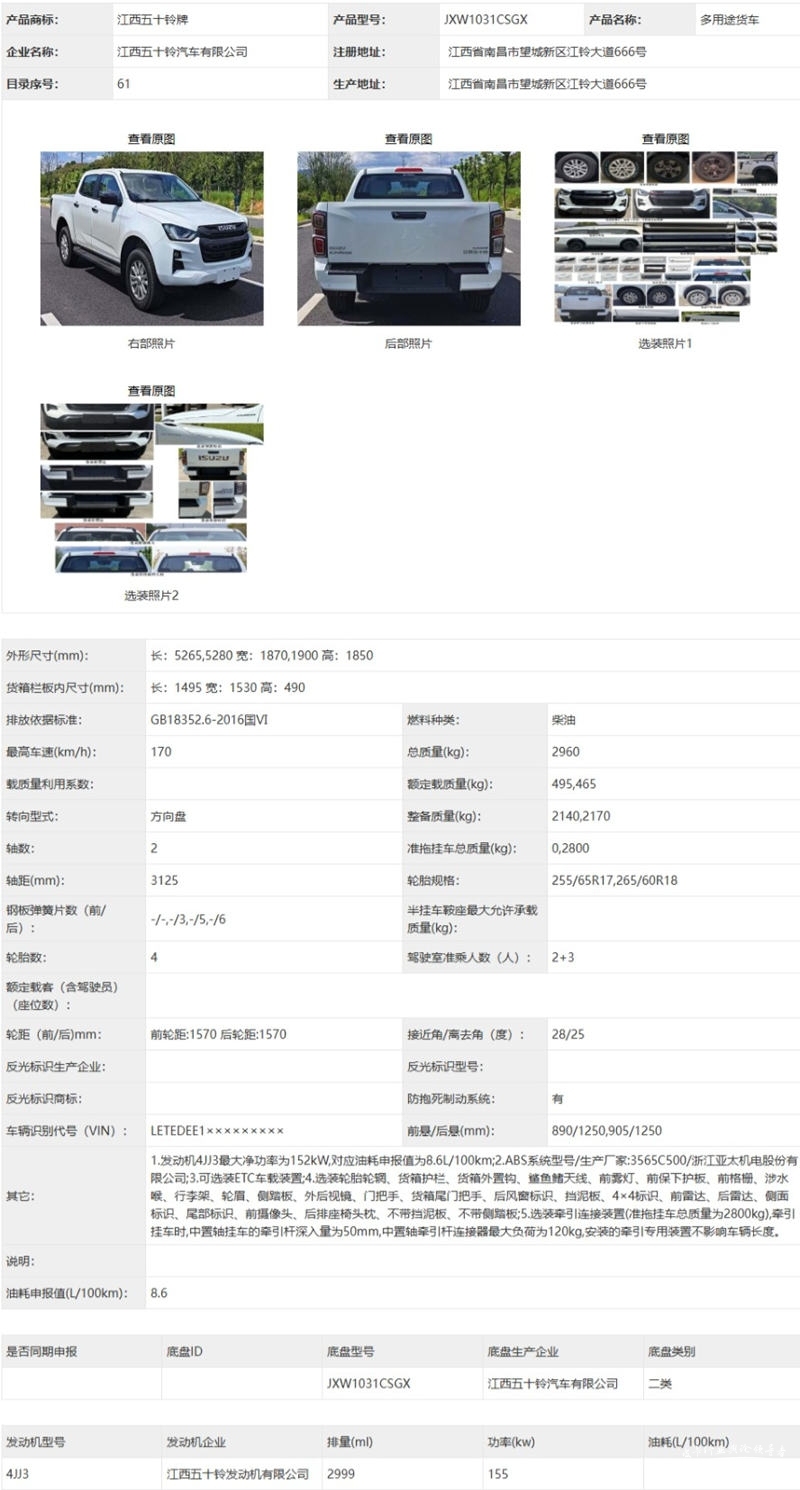Image resolution: width=800 pixels, height=1490 pixels.
Task: Click the 右部照片 caption text
Action: 151,343
